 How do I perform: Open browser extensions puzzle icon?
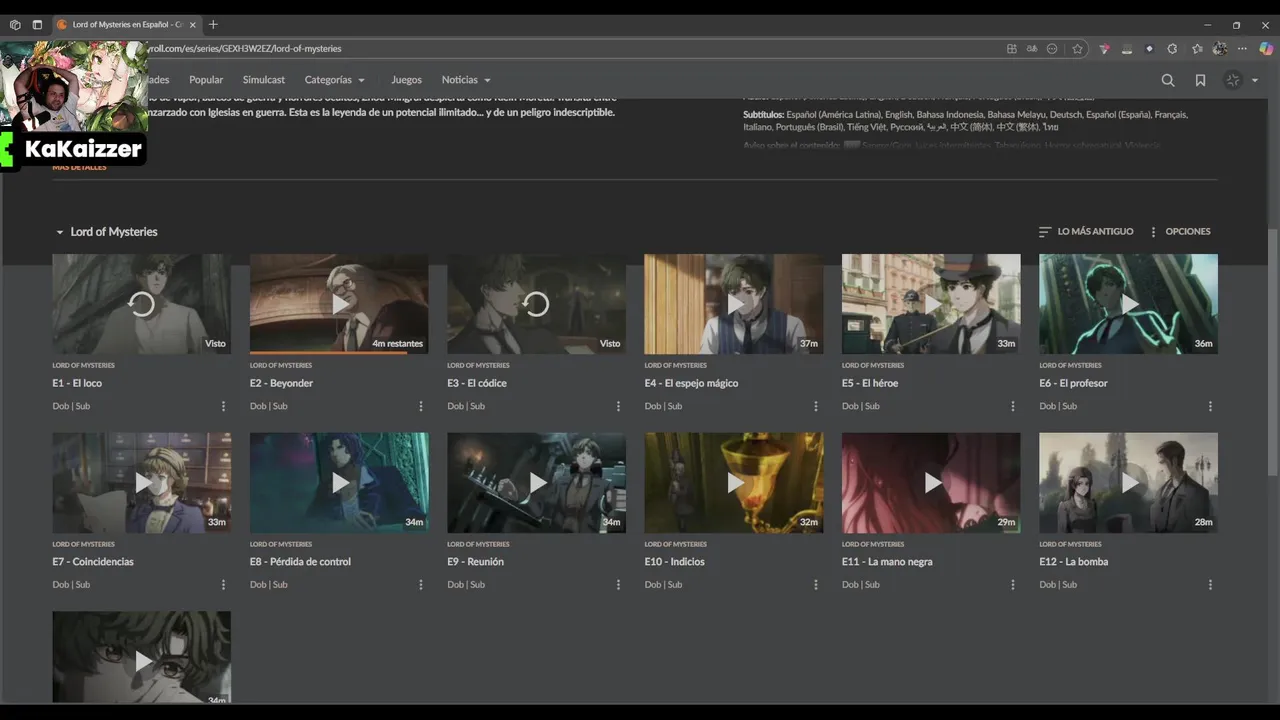[x=1172, y=48]
